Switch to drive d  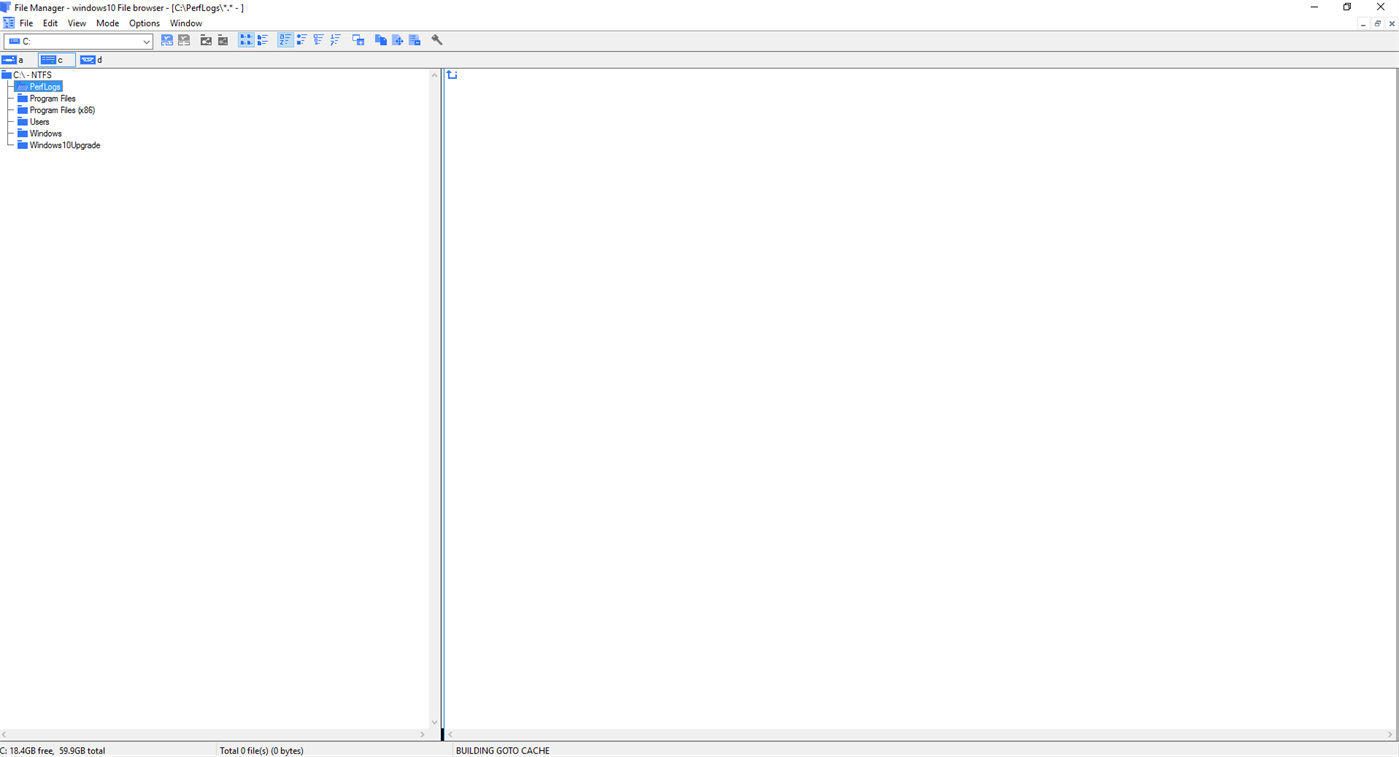click(92, 60)
